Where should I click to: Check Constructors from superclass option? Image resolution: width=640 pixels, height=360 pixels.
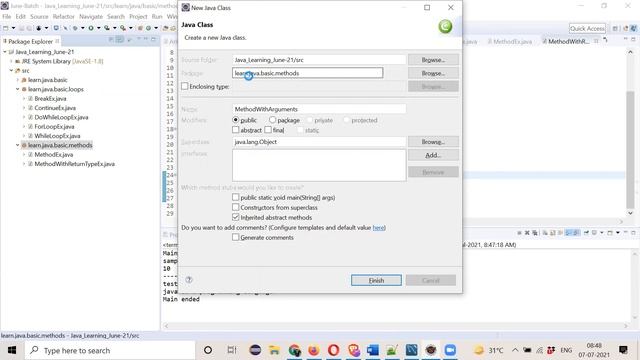[x=236, y=207]
